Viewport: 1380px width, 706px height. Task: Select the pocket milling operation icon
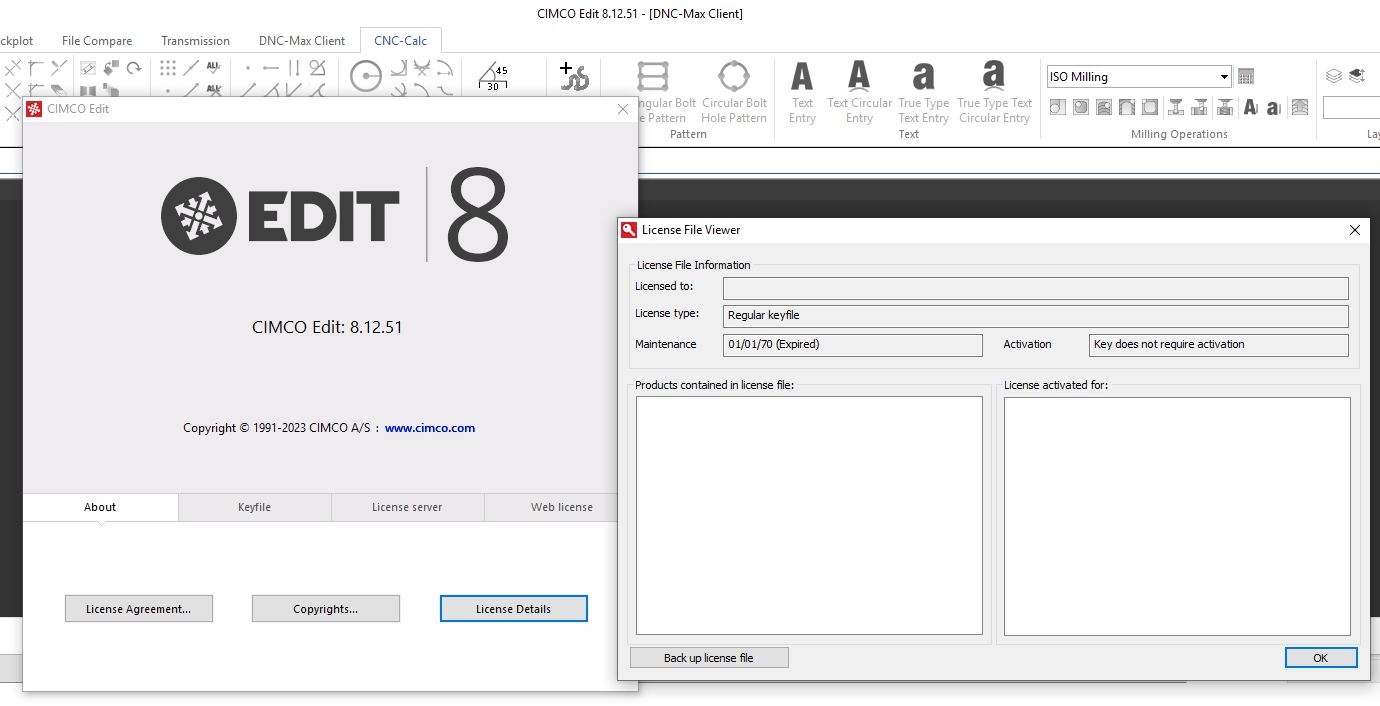(1080, 107)
